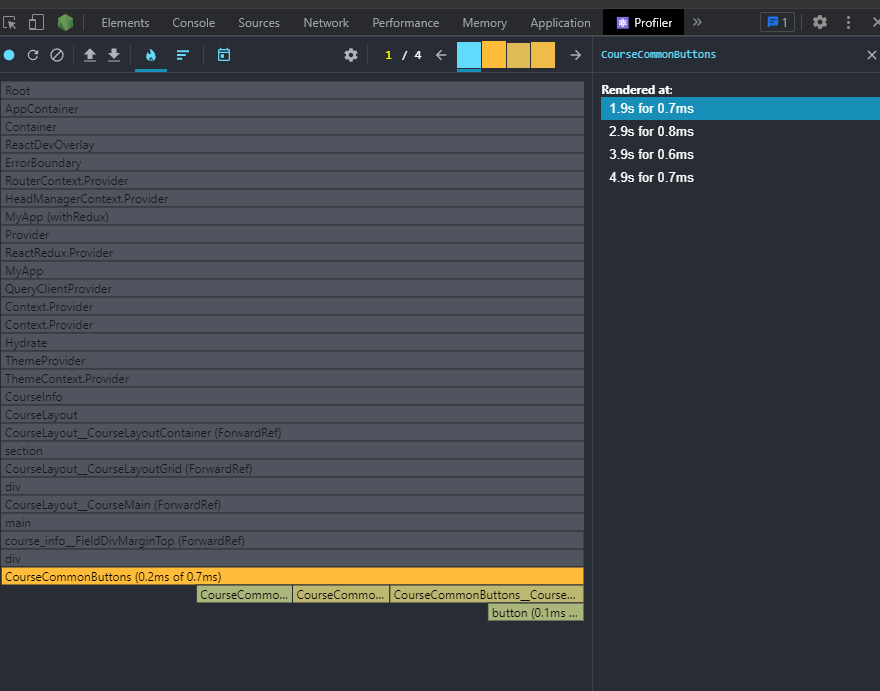Open the console messages issue counter

click(x=777, y=22)
